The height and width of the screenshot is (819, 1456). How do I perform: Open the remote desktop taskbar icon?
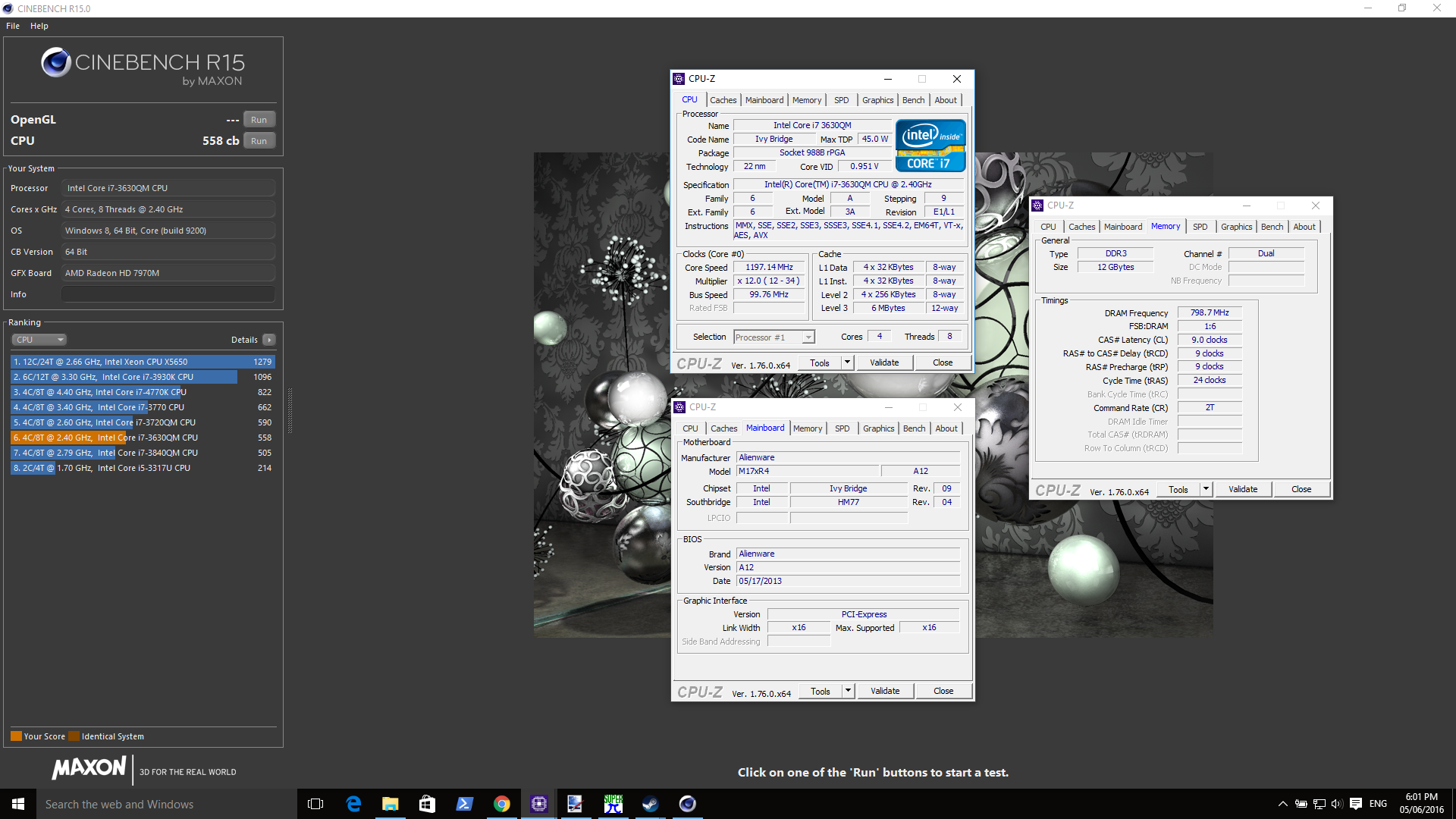coord(576,804)
